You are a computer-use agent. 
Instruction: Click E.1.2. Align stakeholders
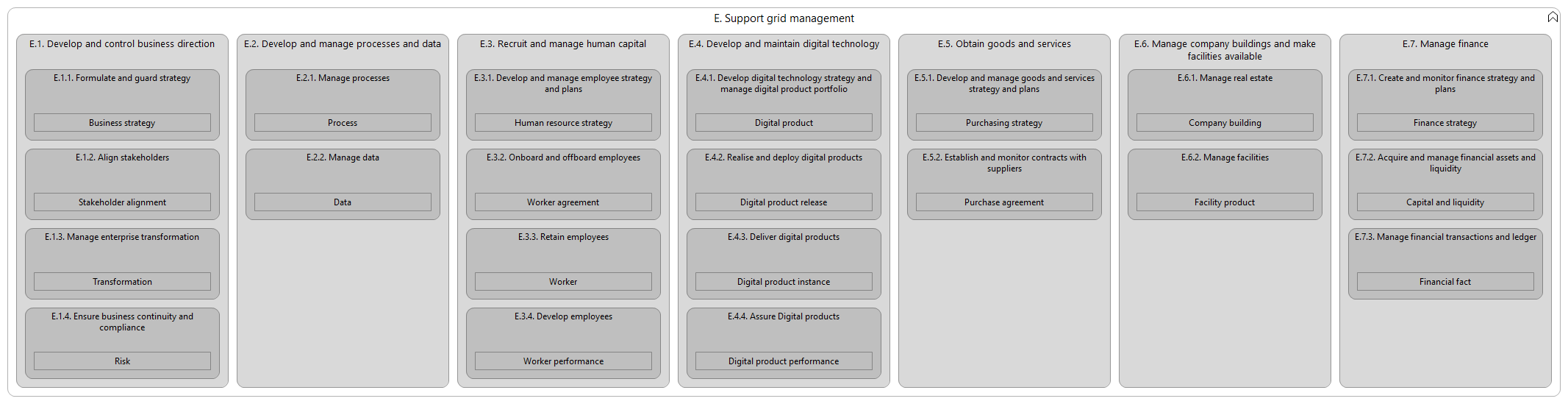pos(122,157)
